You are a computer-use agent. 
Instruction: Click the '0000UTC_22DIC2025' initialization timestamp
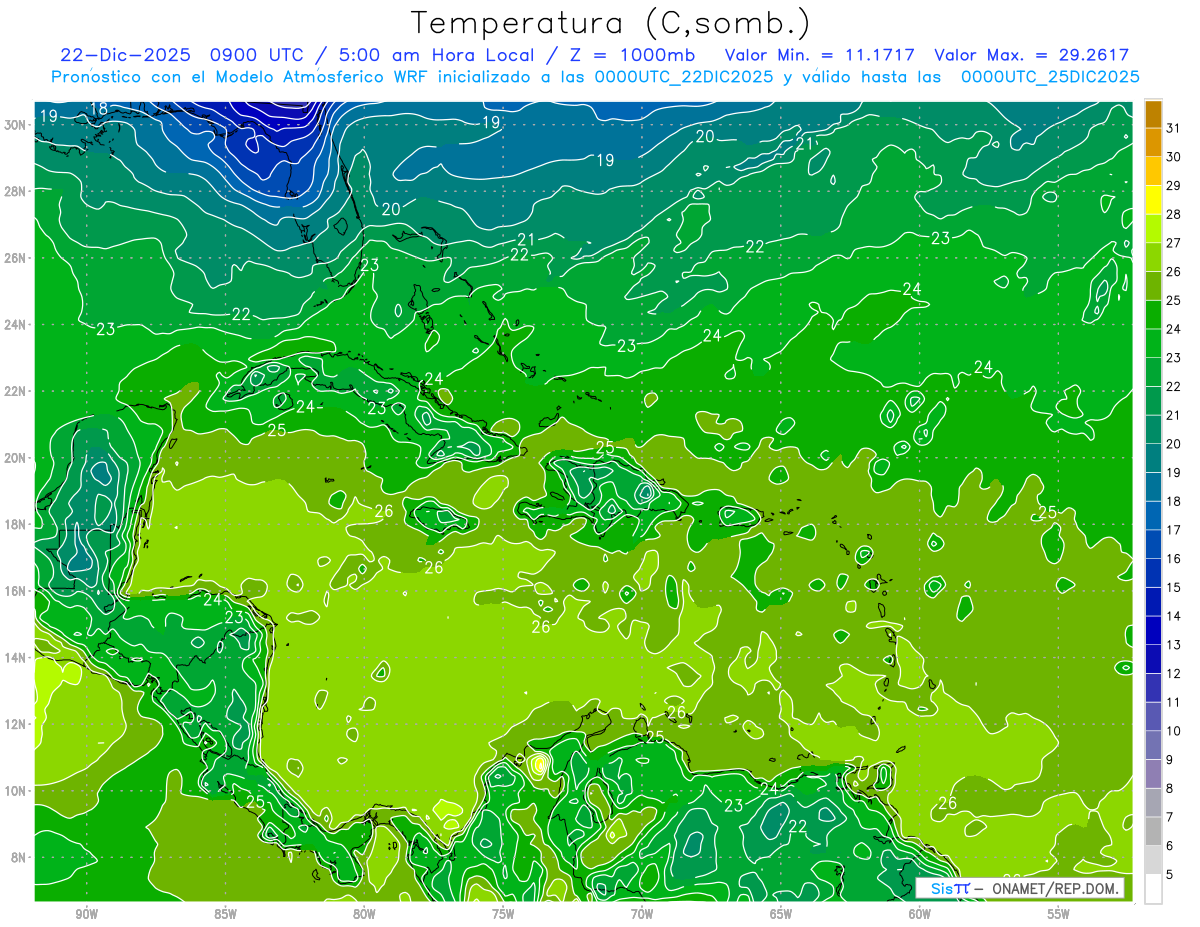[683, 77]
